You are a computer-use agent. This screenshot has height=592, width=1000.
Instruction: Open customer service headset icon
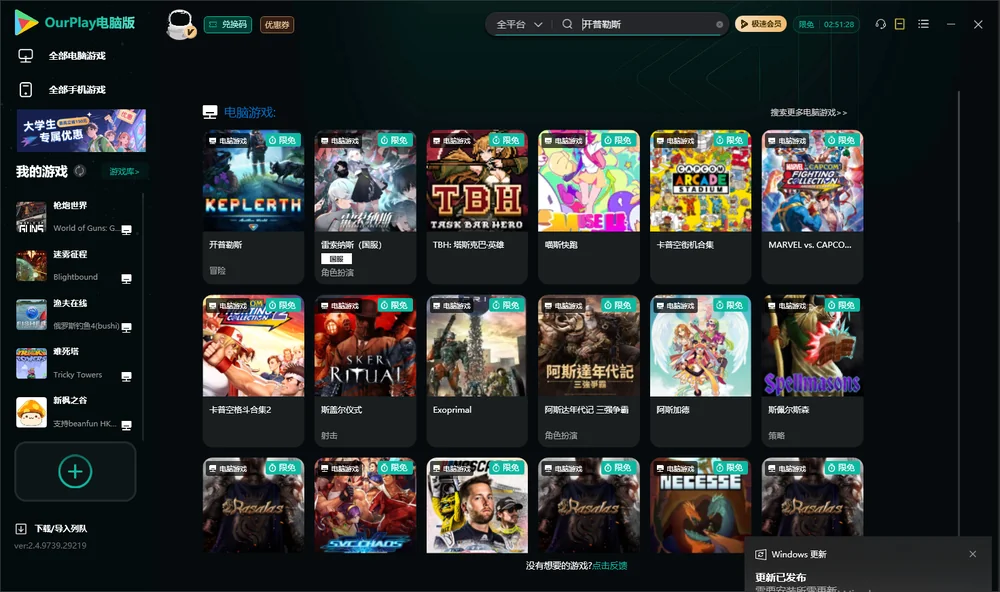pyautogui.click(x=880, y=24)
